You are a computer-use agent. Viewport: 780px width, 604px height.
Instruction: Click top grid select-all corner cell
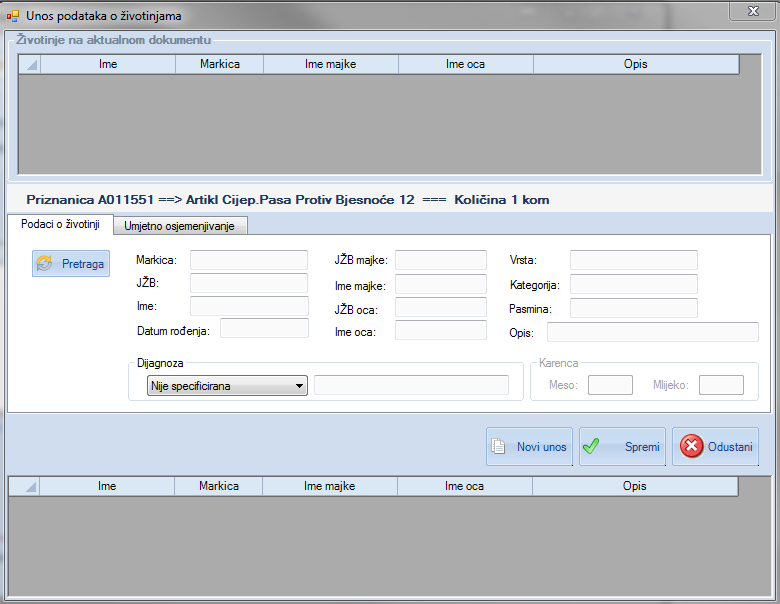[29, 64]
